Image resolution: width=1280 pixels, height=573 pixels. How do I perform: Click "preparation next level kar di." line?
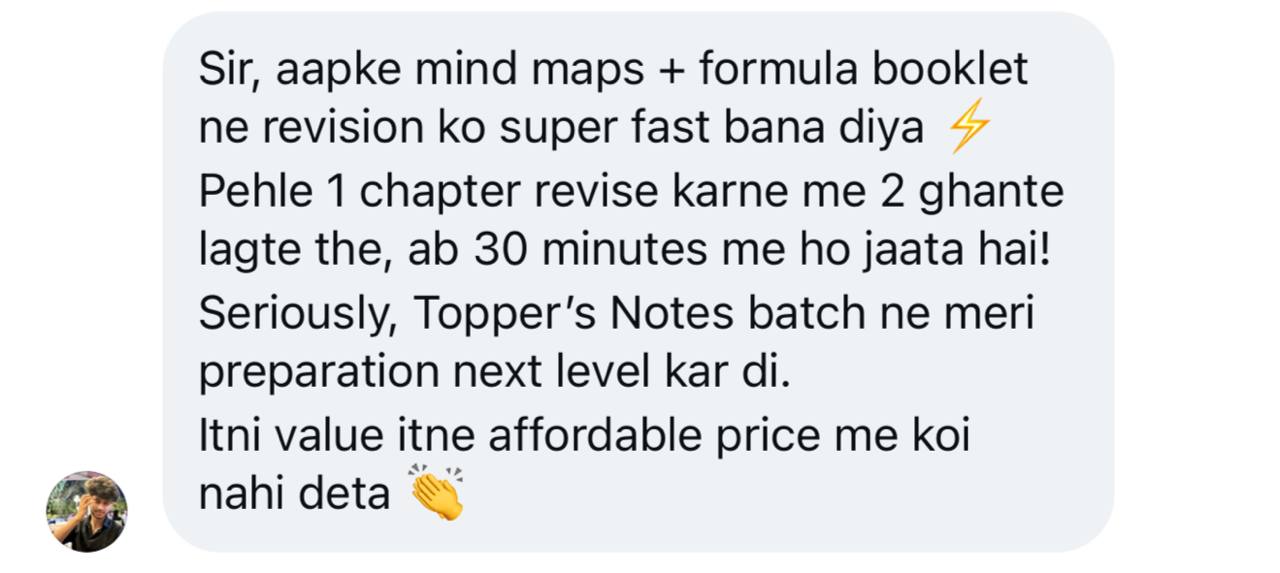[x=495, y=374]
